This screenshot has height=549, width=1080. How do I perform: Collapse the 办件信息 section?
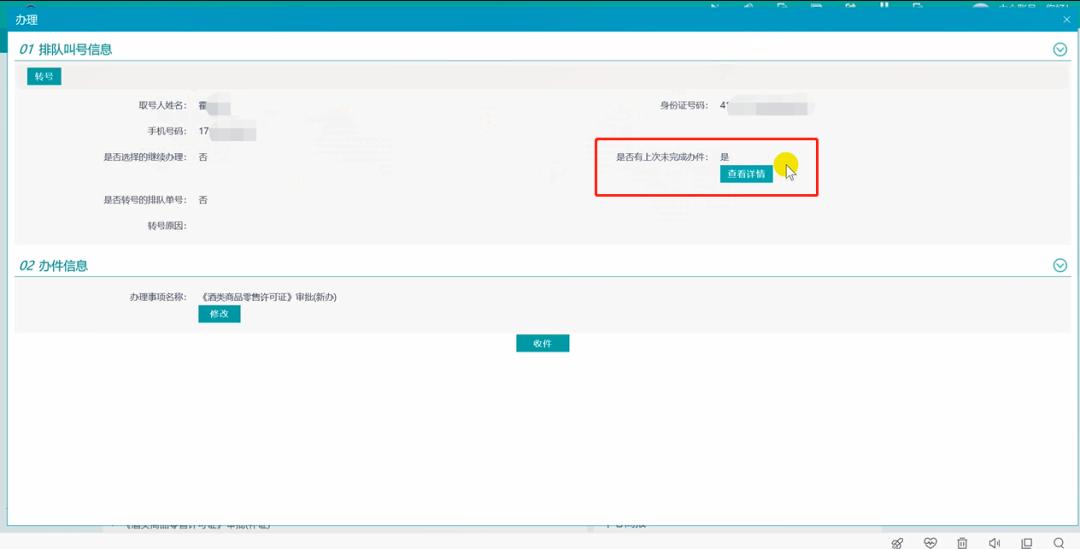pyautogui.click(x=1060, y=265)
